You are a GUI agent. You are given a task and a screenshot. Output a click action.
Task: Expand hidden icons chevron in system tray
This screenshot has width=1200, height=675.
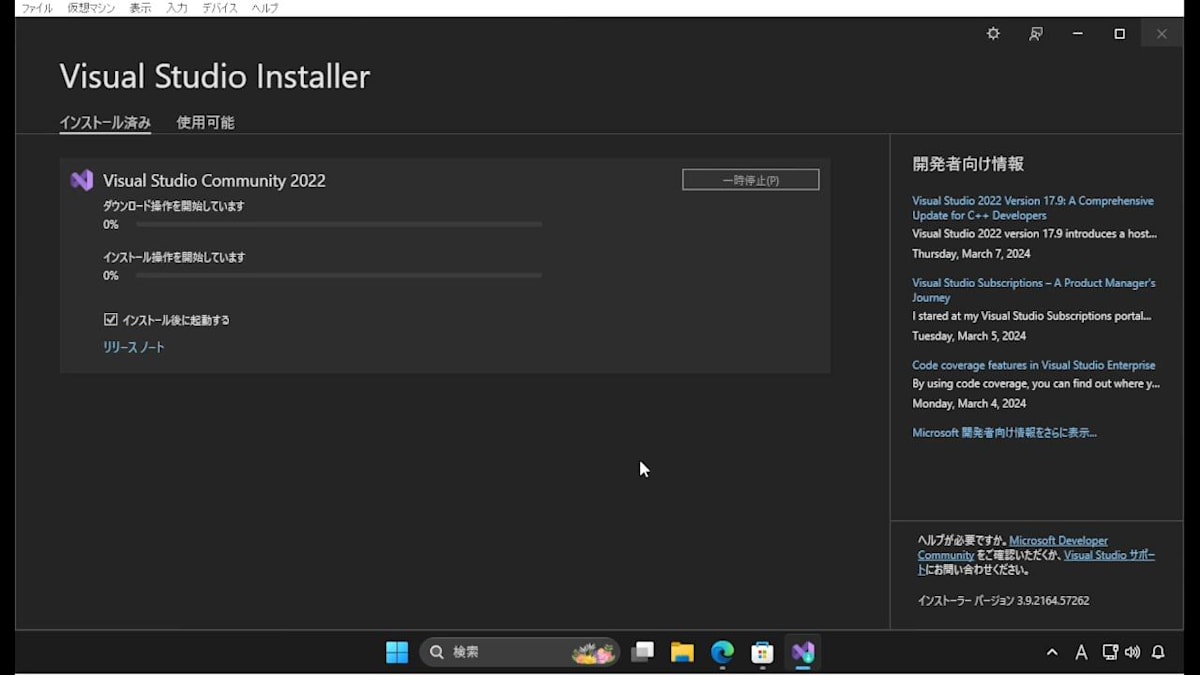[1052, 652]
